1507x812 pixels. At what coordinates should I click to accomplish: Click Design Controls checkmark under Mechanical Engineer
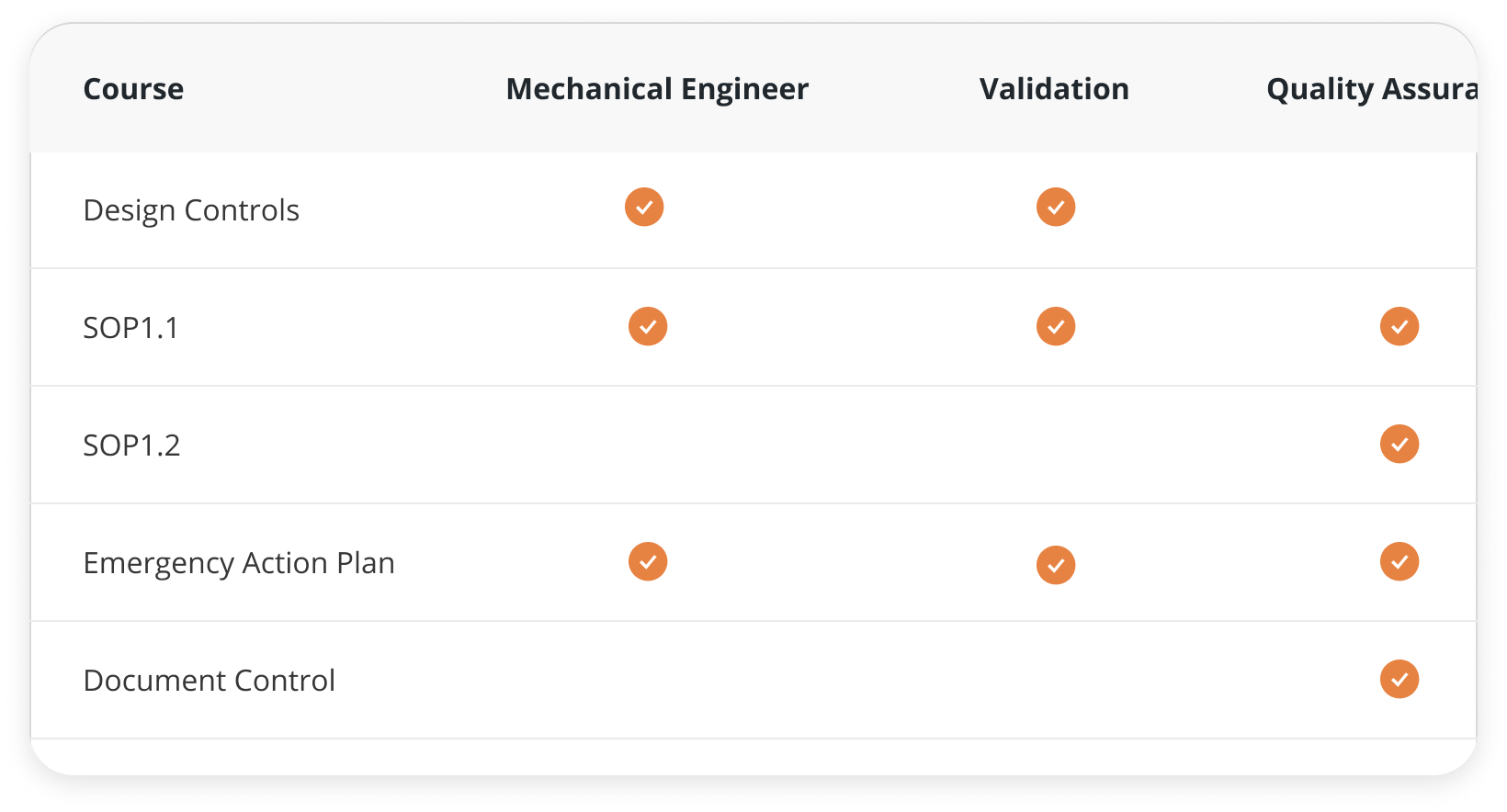click(644, 207)
